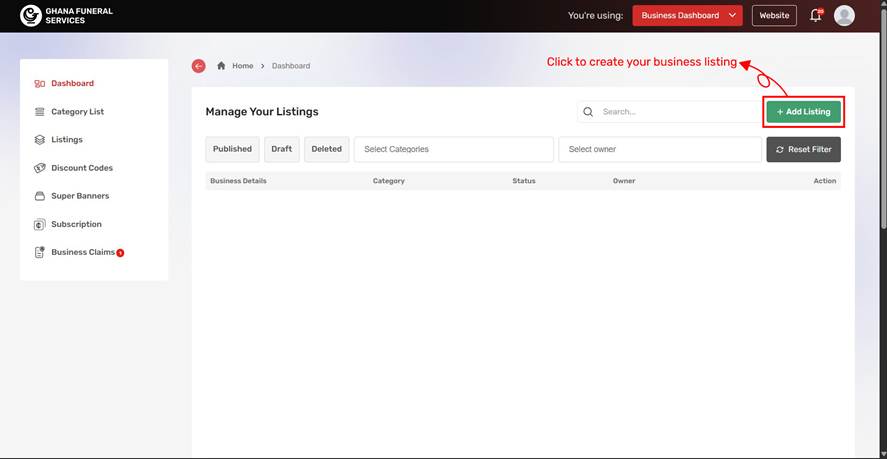
Task: Open Business Claims in the sidebar
Action: pyautogui.click(x=83, y=252)
